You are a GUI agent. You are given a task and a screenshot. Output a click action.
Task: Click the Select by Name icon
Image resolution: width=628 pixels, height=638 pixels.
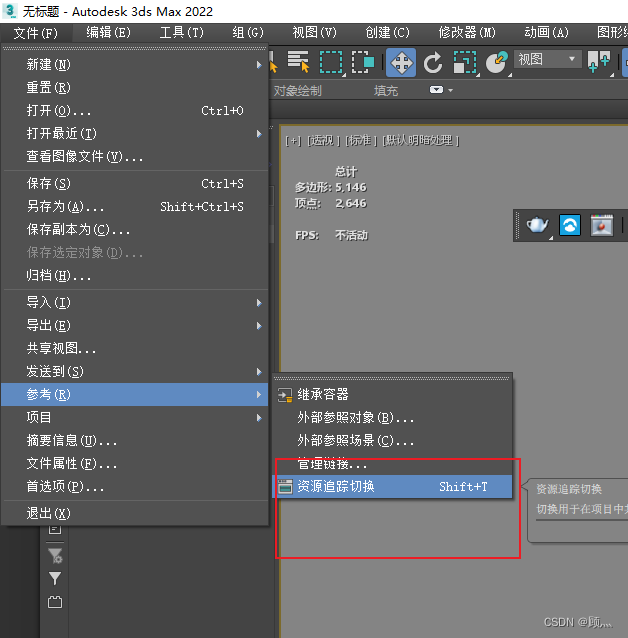298,61
